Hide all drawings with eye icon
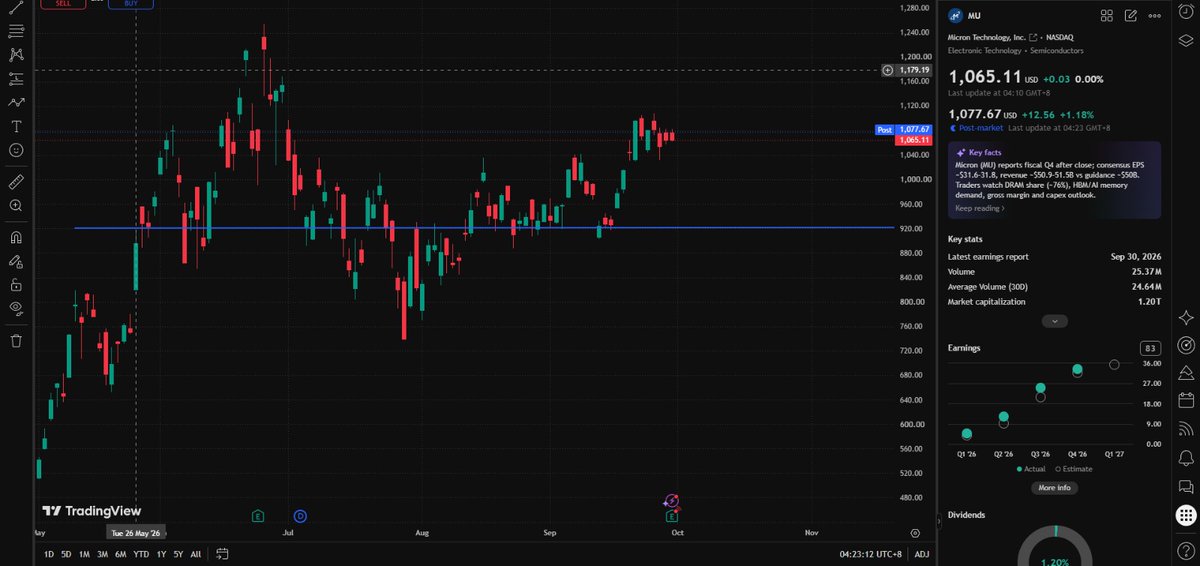Image resolution: width=1200 pixels, height=566 pixels. pyautogui.click(x=16, y=308)
